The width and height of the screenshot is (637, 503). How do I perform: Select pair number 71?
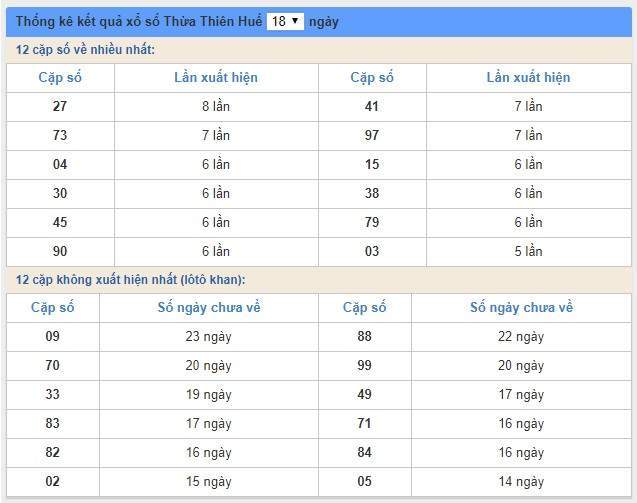pos(364,424)
